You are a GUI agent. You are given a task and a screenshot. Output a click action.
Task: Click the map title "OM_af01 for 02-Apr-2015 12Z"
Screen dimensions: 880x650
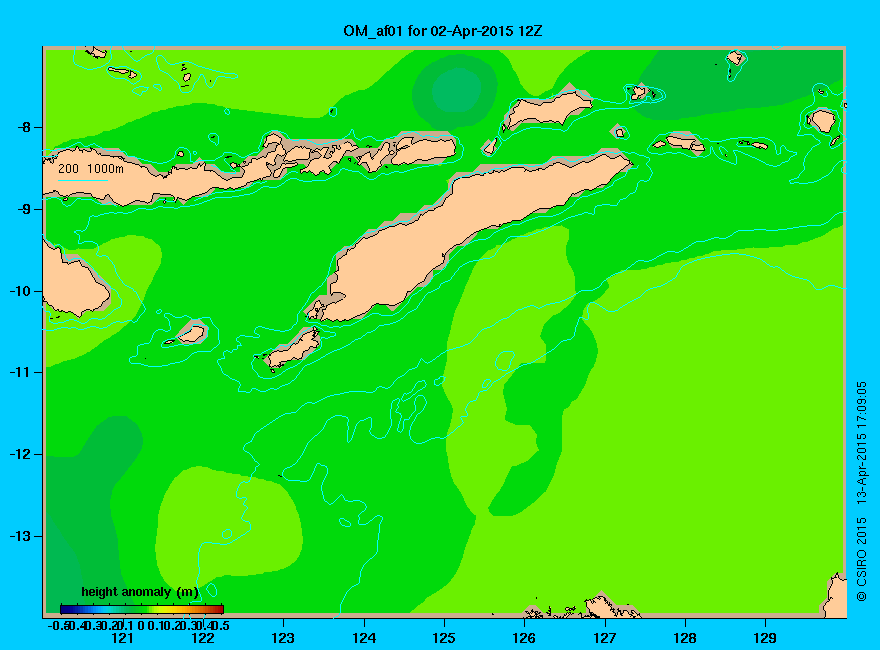[443, 31]
